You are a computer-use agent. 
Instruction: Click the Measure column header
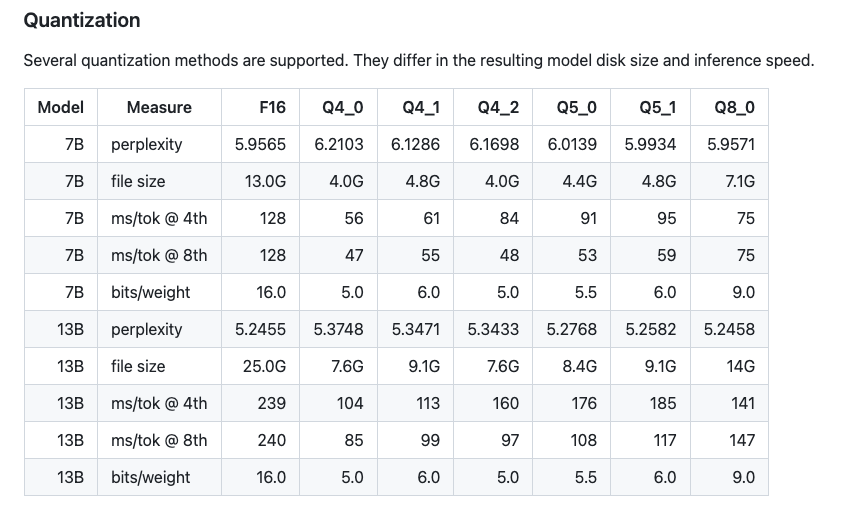[x=159, y=107]
